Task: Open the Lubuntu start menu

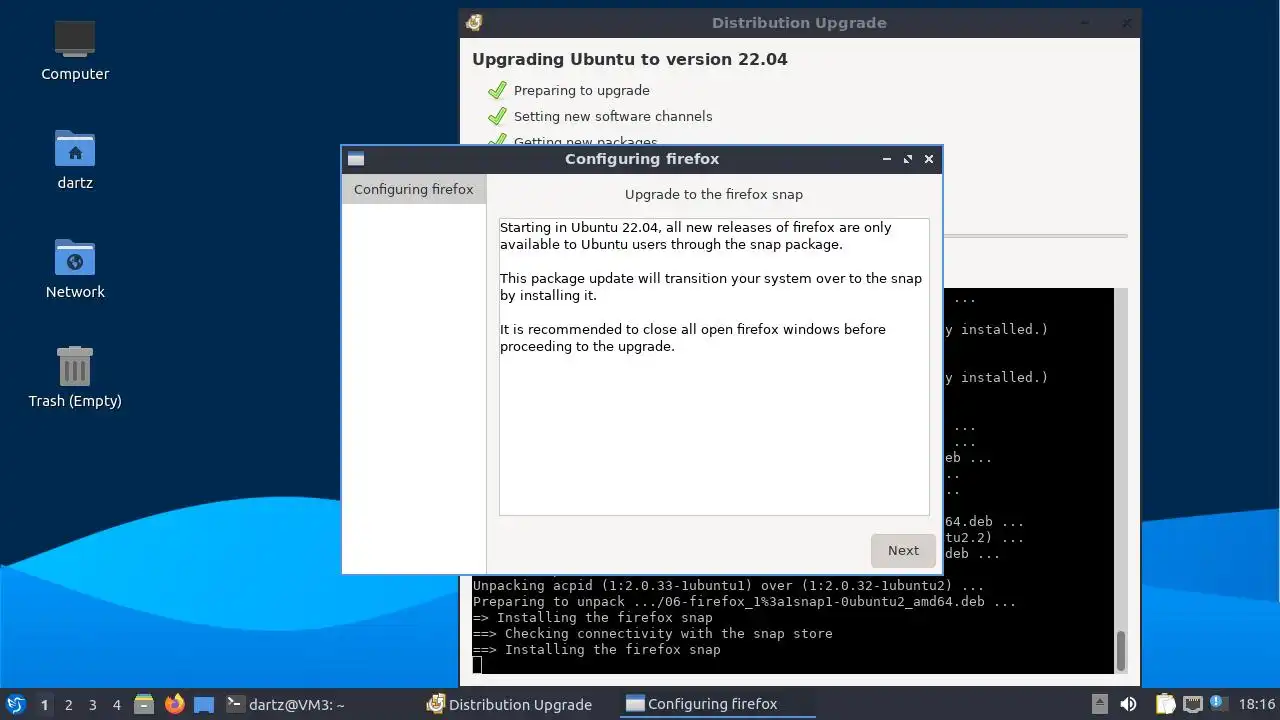Action: tap(15, 704)
